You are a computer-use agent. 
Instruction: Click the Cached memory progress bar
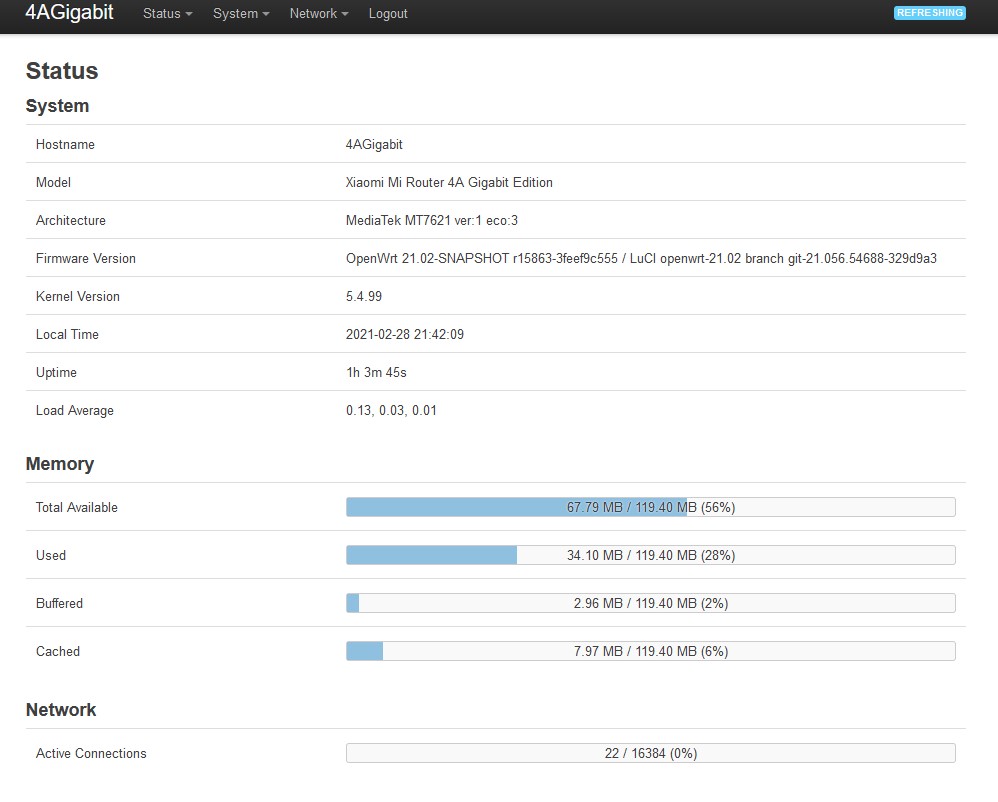click(650, 651)
